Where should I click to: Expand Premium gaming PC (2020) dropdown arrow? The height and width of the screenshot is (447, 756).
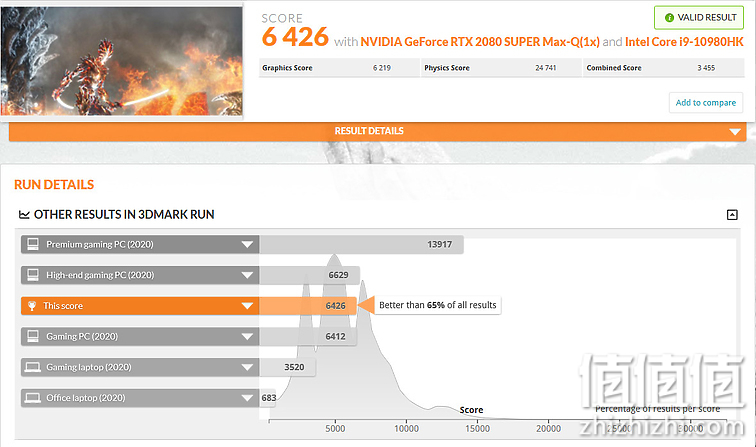point(247,244)
